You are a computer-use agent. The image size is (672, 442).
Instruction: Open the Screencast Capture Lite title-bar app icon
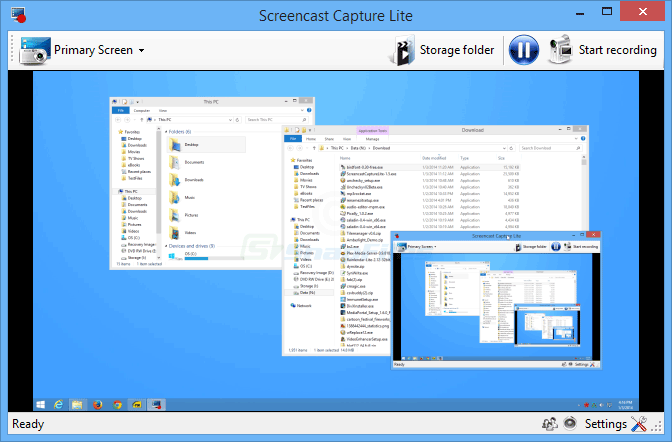pyautogui.click(x=18, y=15)
